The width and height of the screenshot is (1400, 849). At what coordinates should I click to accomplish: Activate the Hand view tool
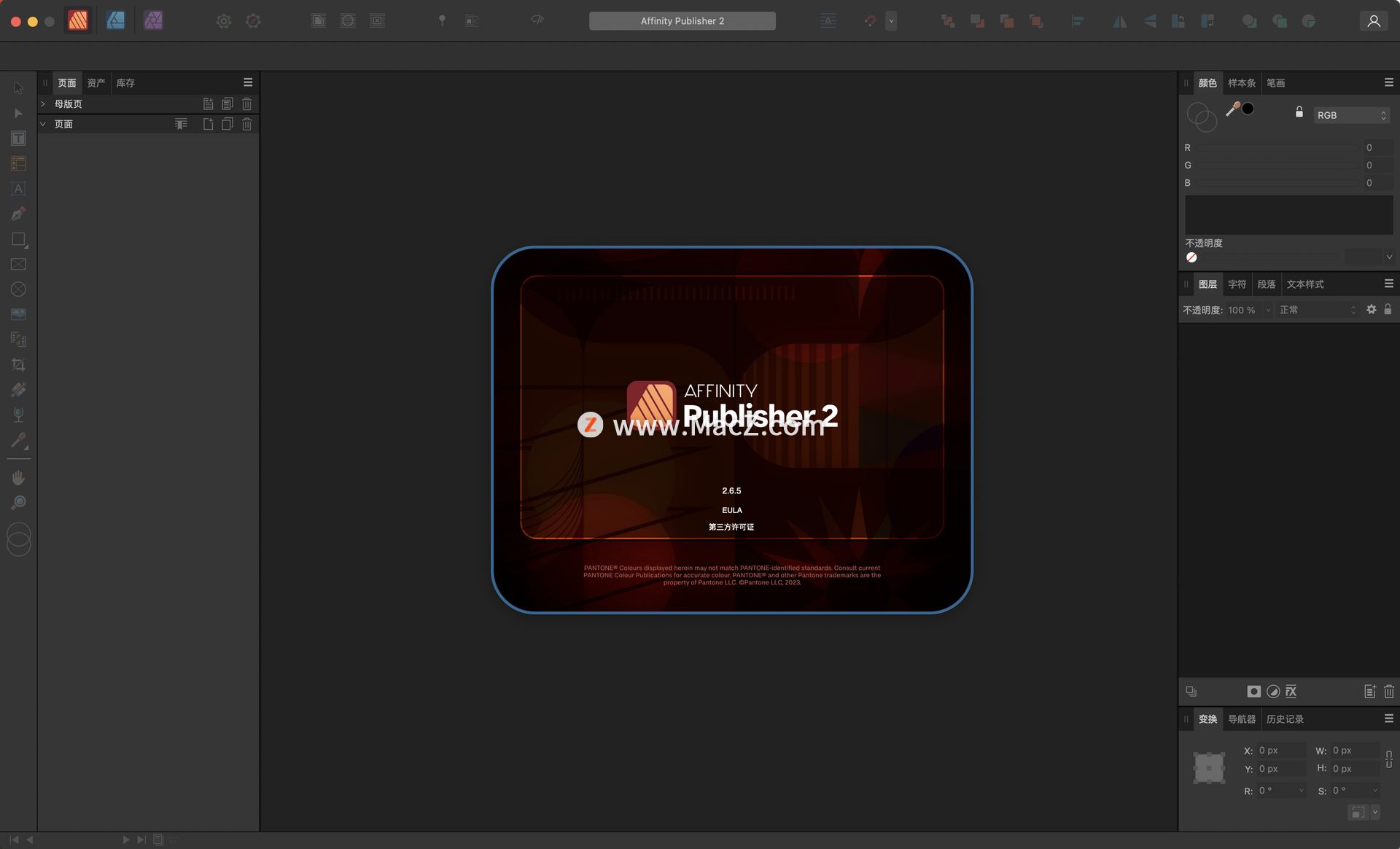point(18,477)
